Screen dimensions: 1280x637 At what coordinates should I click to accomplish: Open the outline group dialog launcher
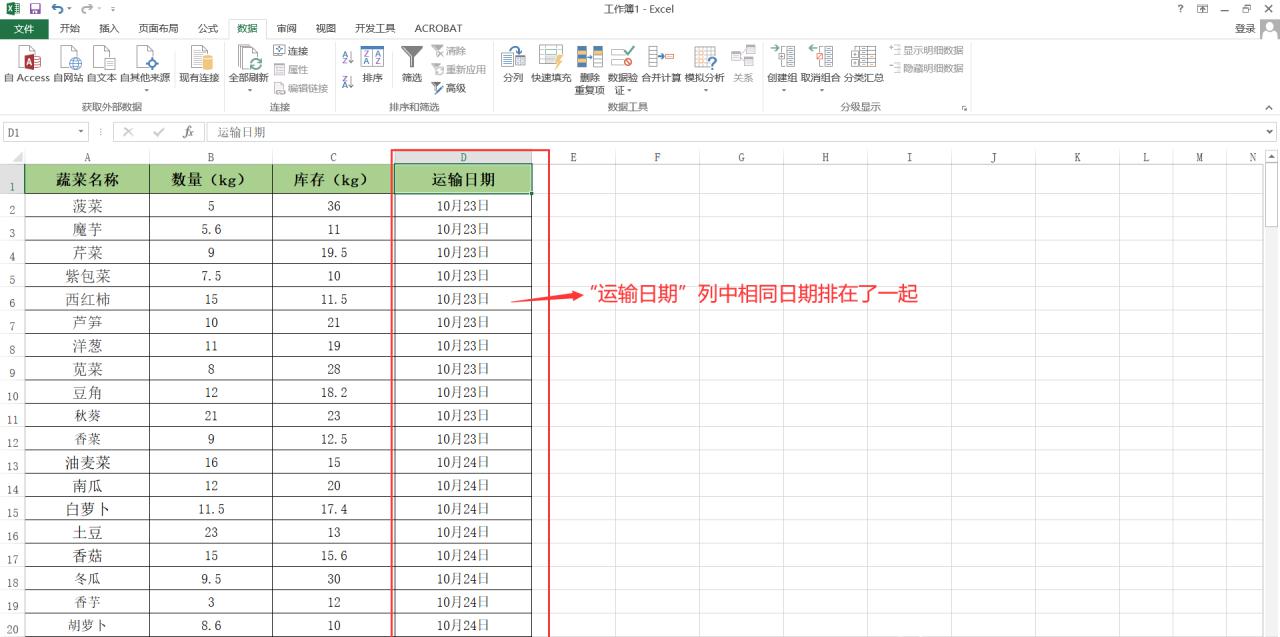(965, 108)
